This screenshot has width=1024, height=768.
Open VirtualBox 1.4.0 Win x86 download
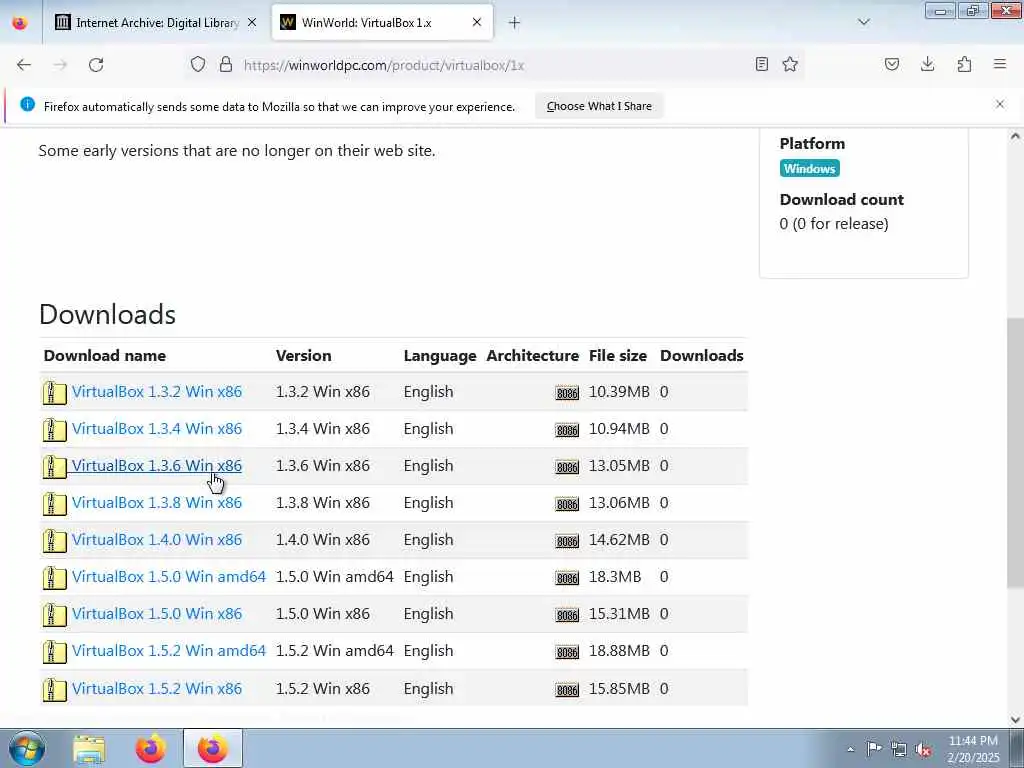tap(157, 539)
